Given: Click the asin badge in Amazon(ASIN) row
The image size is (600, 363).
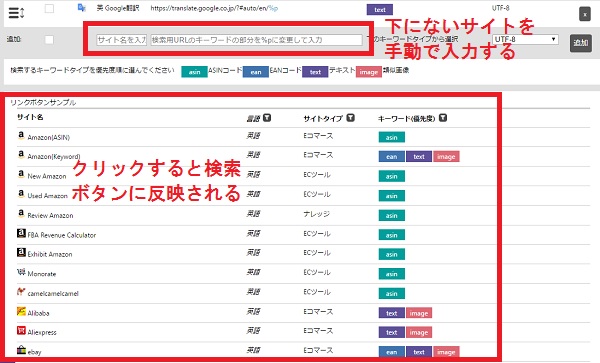Looking at the screenshot, I should click(391, 137).
